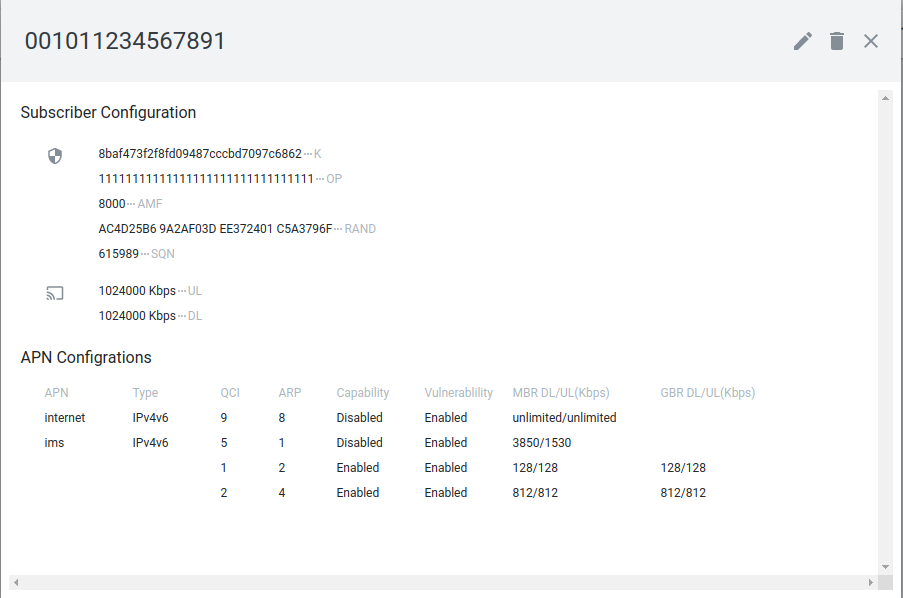The width and height of the screenshot is (903, 598).
Task: Click the ims APN name
Action: point(54,442)
